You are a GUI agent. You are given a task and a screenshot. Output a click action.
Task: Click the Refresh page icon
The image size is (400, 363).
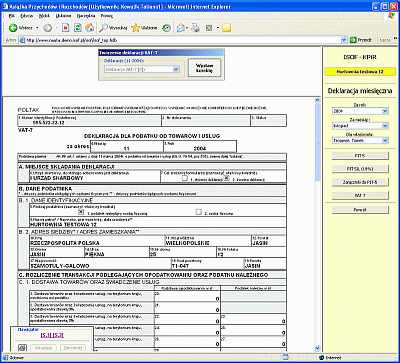78,28
